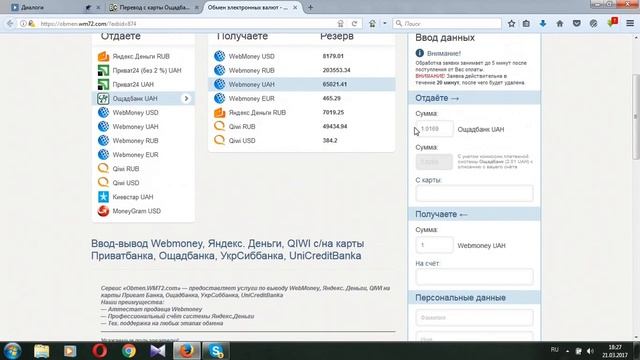Select Qiwi USD in Отдаете list
Screen dimensions: 640x360
[143, 183]
